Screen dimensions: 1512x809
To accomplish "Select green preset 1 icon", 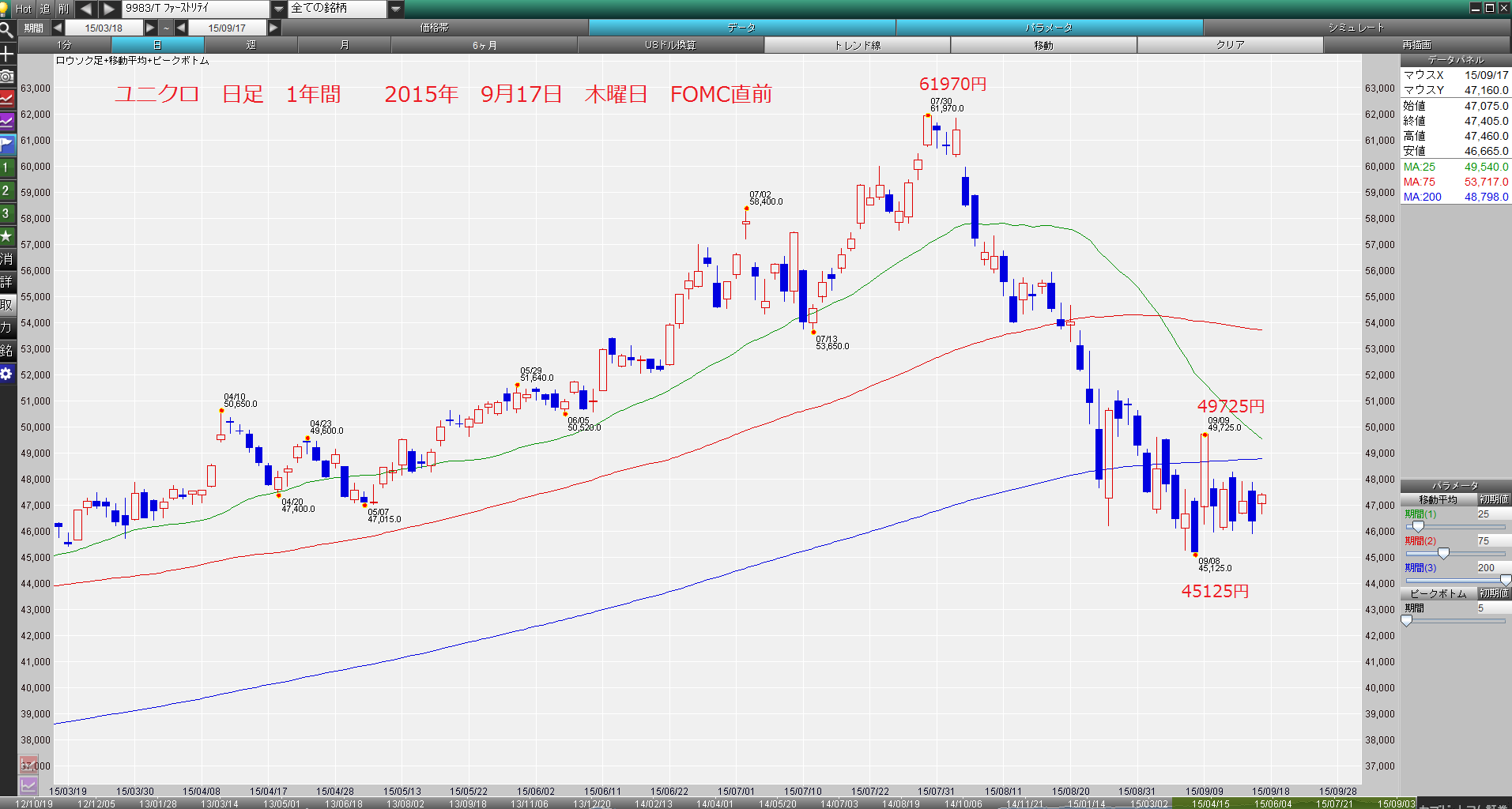I will pos(7,167).
